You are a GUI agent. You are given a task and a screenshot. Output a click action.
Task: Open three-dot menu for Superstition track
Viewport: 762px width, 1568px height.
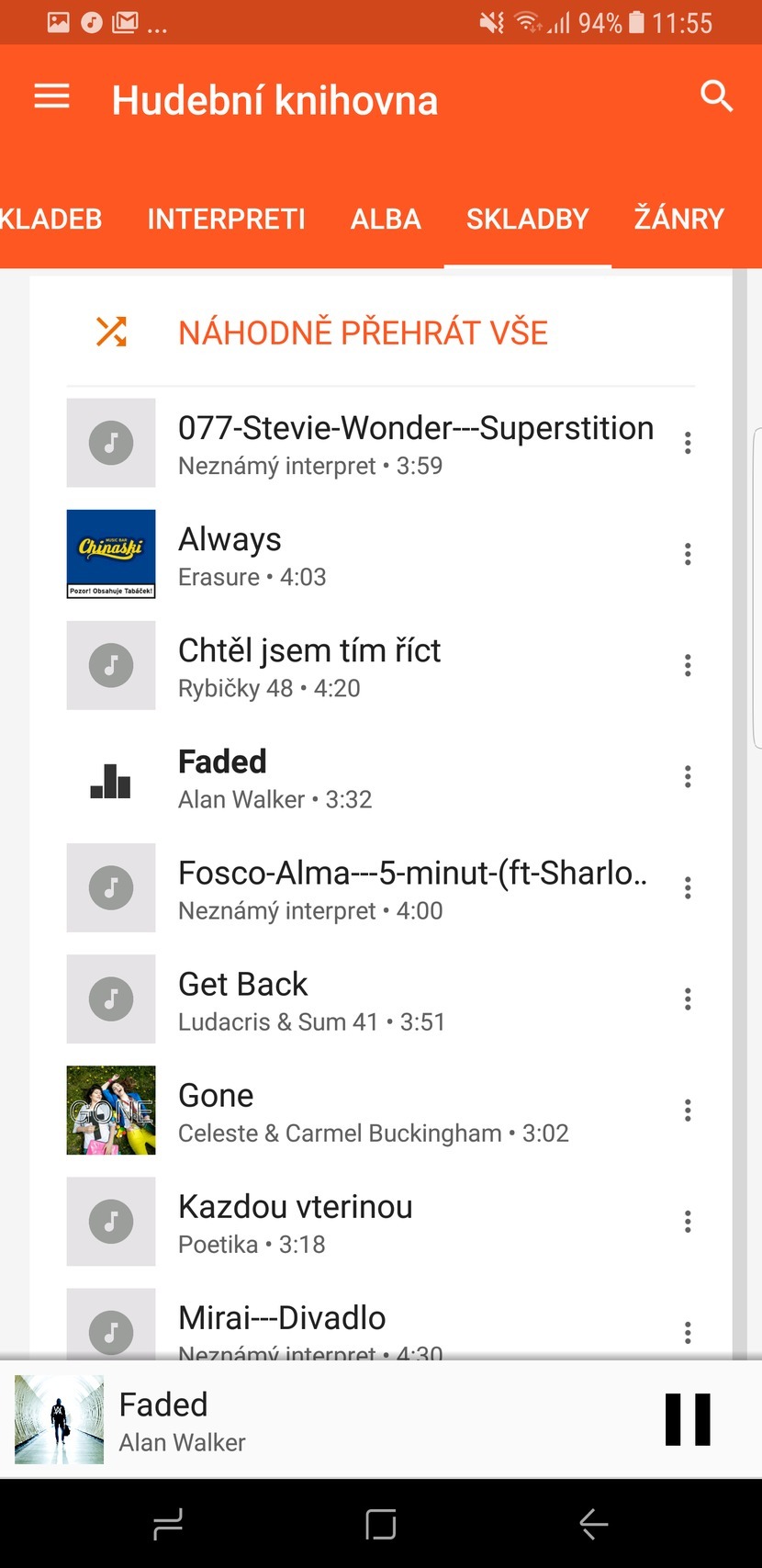pyautogui.click(x=688, y=443)
